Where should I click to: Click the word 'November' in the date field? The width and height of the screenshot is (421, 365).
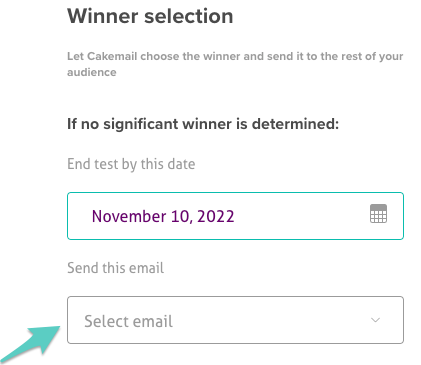tap(129, 216)
